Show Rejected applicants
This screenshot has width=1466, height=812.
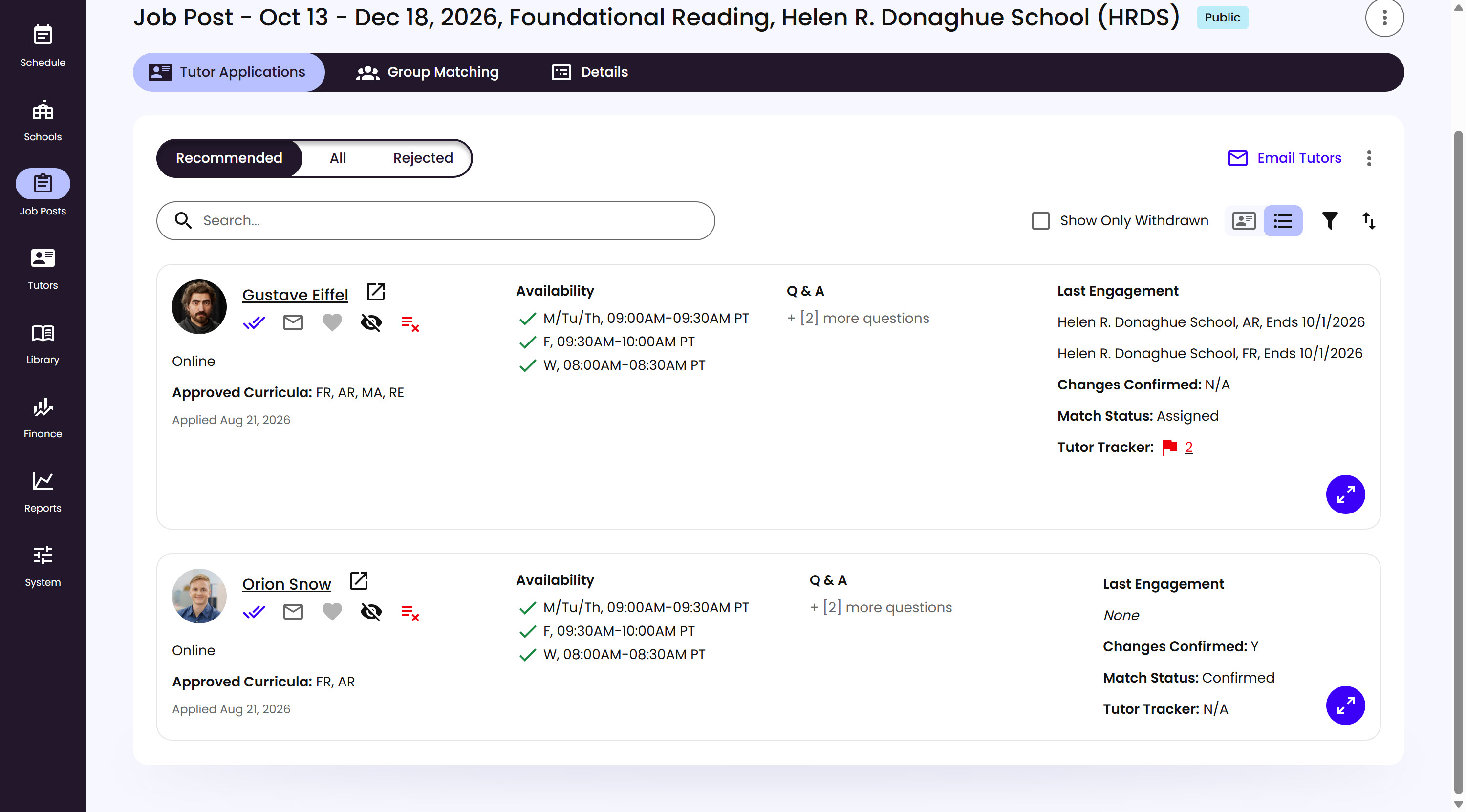[x=423, y=158]
